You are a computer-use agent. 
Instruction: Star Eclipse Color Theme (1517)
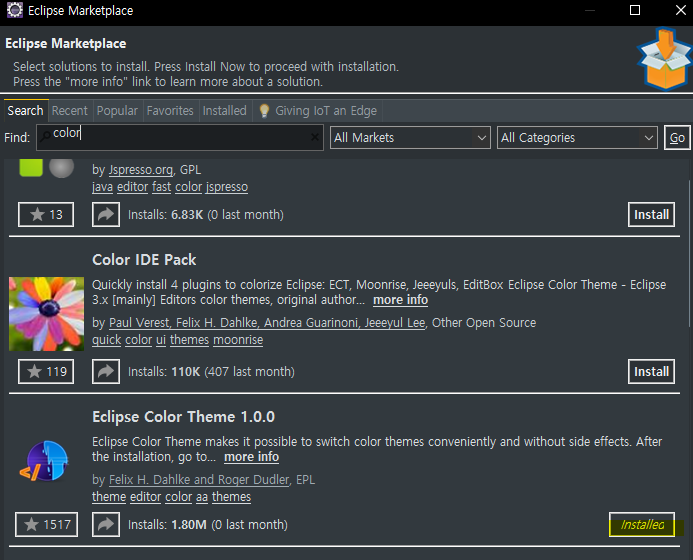click(x=46, y=524)
